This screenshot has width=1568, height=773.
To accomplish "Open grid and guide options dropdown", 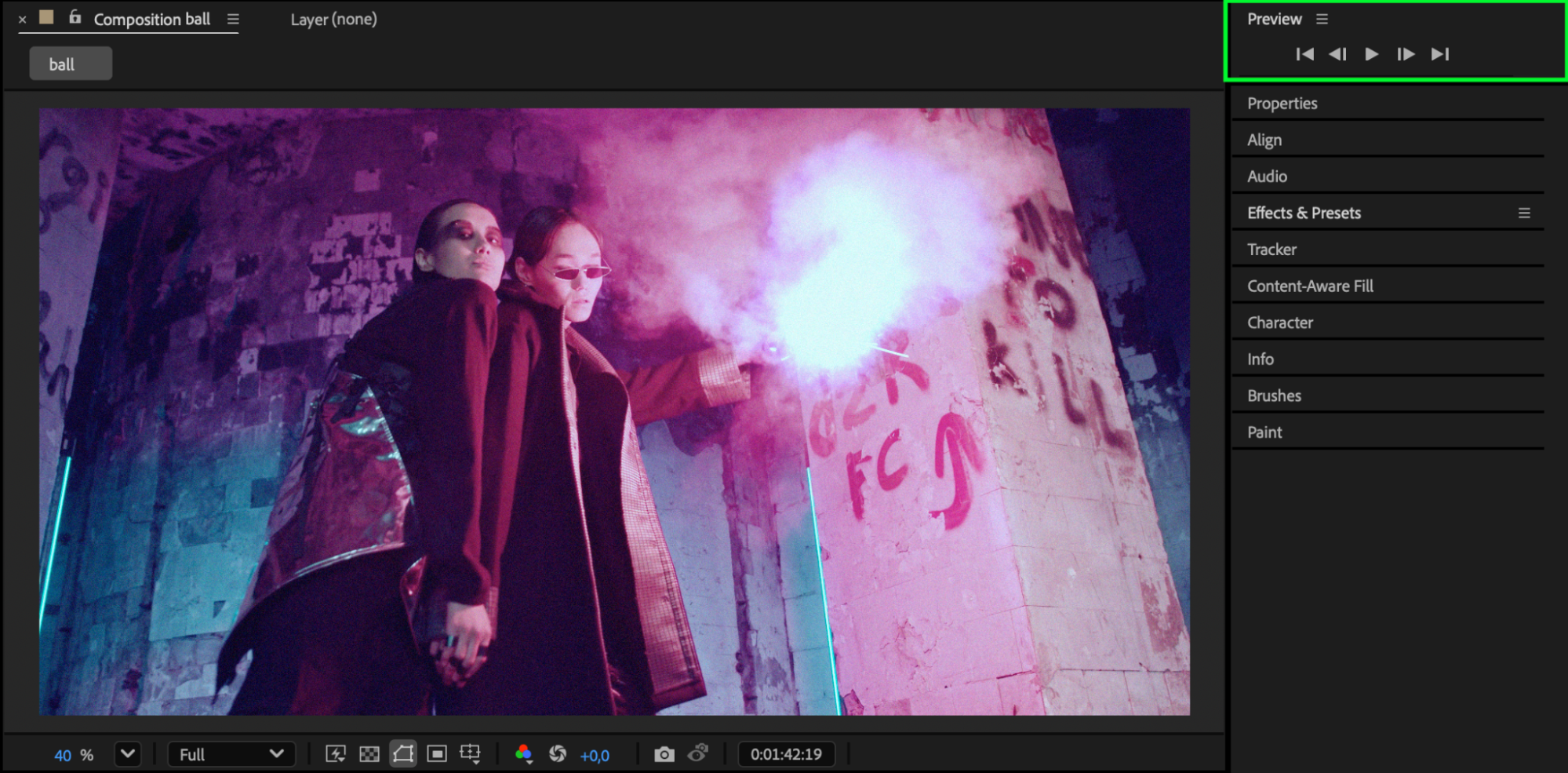I will [471, 754].
